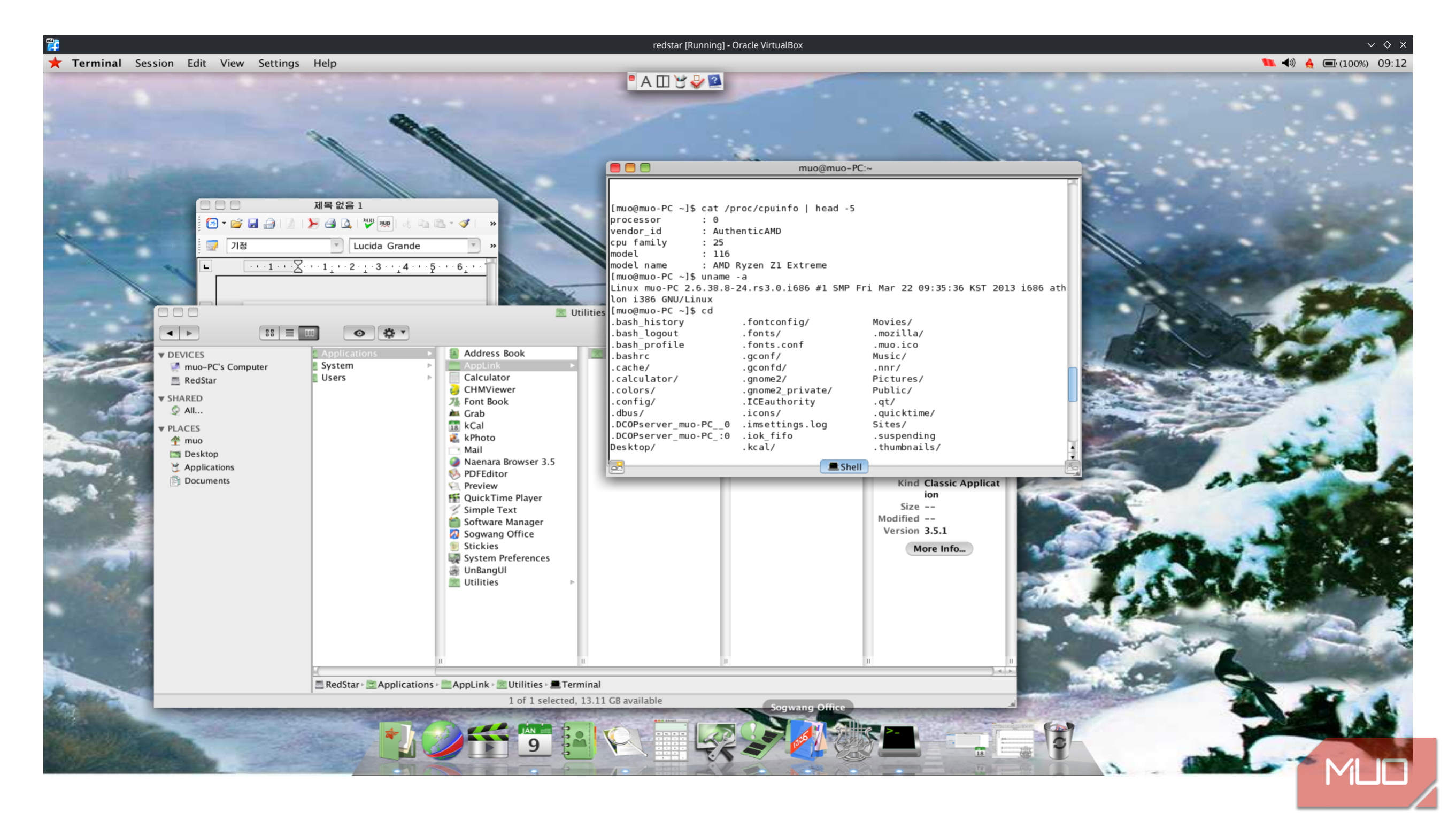
Task: Click Format Paintbrush icon in office toolbar
Action: [x=464, y=224]
